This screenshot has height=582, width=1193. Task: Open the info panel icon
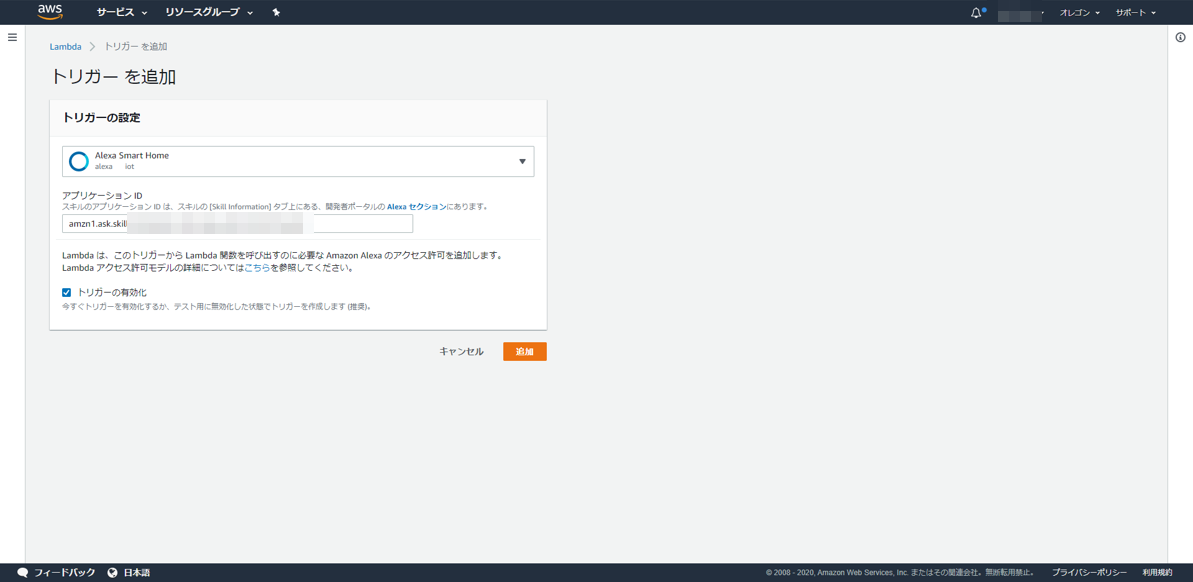pos(1180,37)
